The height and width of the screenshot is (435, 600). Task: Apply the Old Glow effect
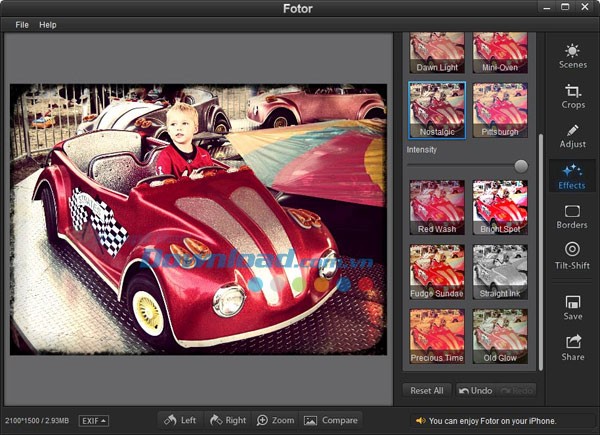coord(500,336)
